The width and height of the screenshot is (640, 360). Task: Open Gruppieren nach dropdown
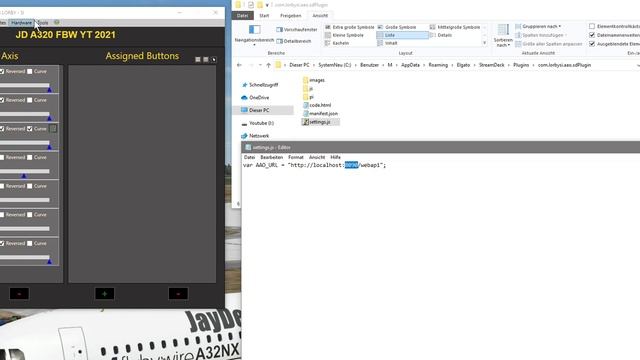point(538,26)
